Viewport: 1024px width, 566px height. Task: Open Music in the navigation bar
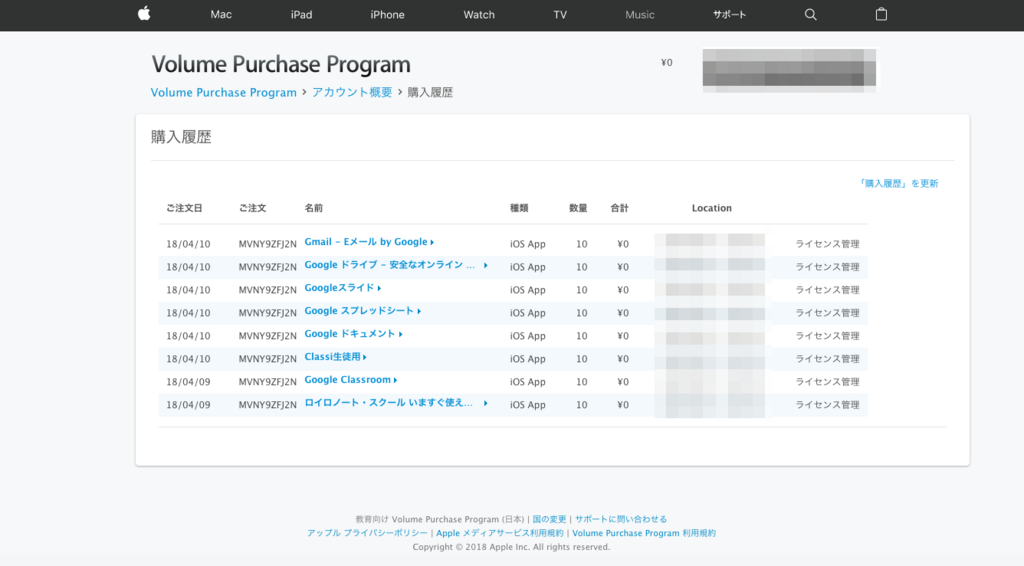(x=639, y=14)
